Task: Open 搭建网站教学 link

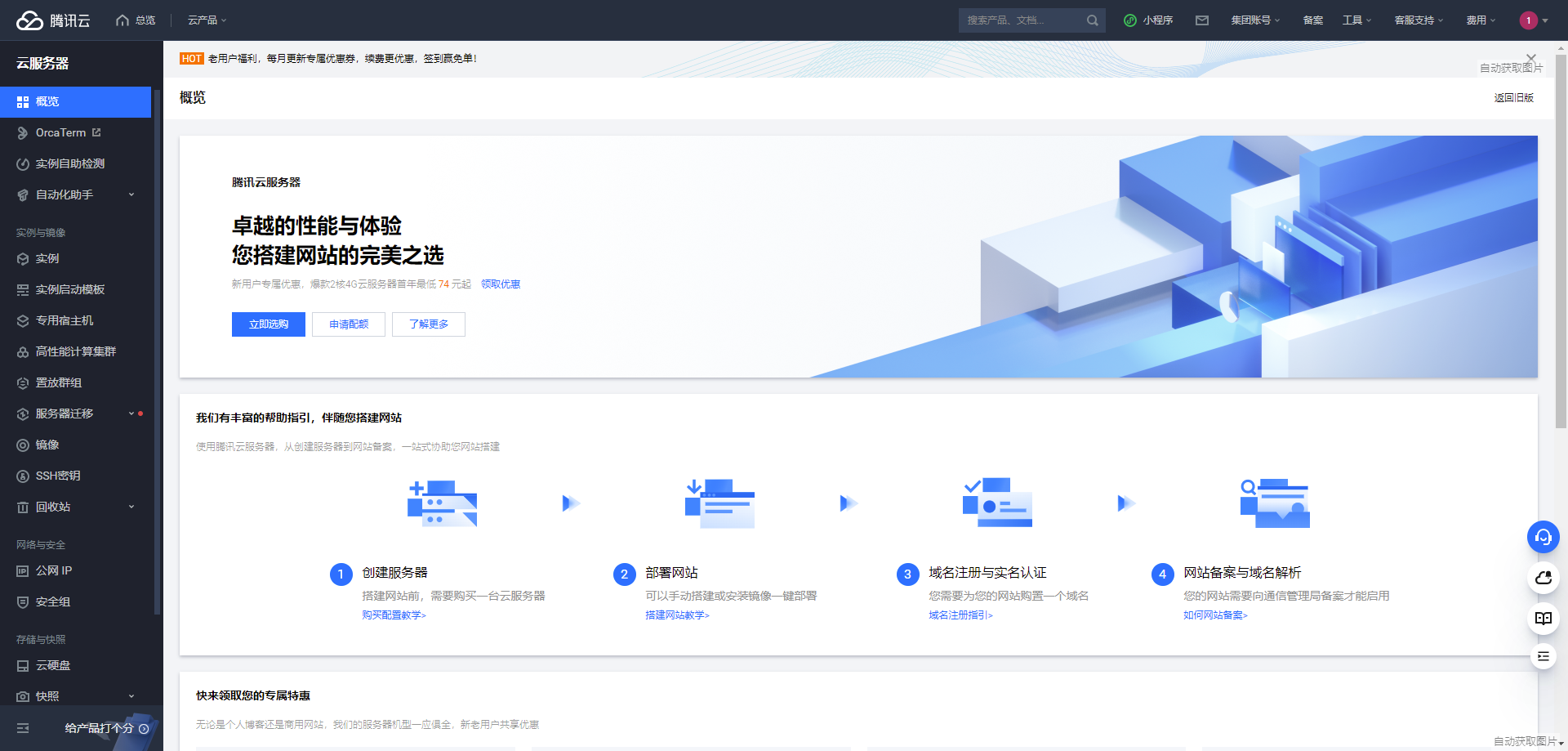Action: click(677, 615)
